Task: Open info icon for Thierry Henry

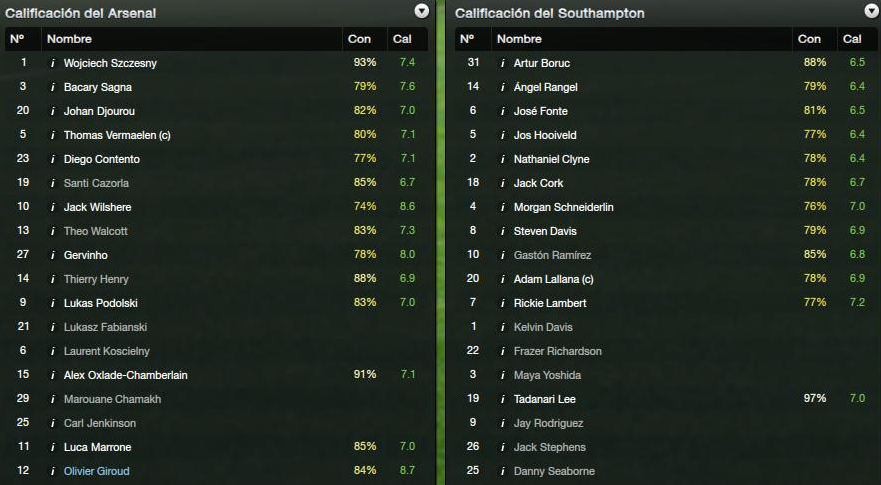Action: click(53, 279)
